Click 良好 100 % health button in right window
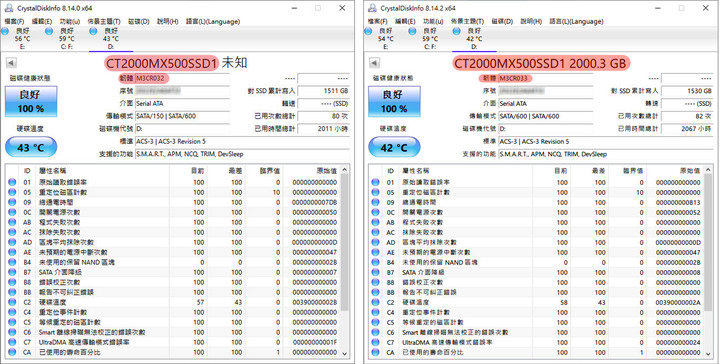The width and height of the screenshot is (720, 364). click(x=394, y=101)
